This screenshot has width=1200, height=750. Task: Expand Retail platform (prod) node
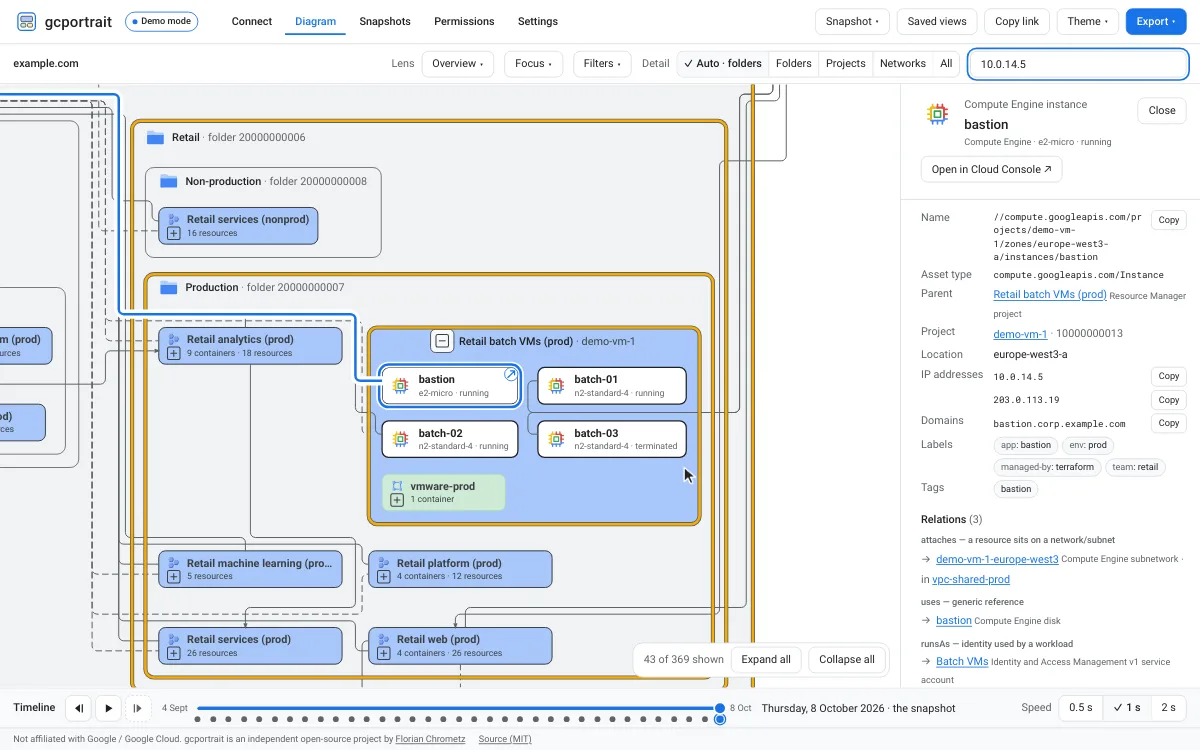click(x=383, y=577)
